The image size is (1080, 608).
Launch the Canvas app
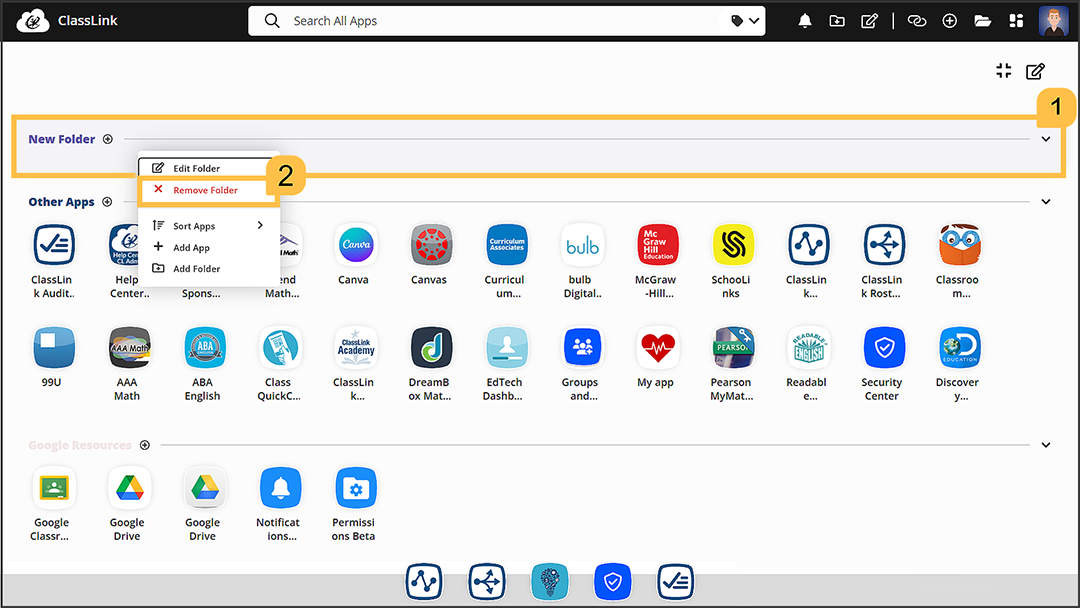[430, 245]
